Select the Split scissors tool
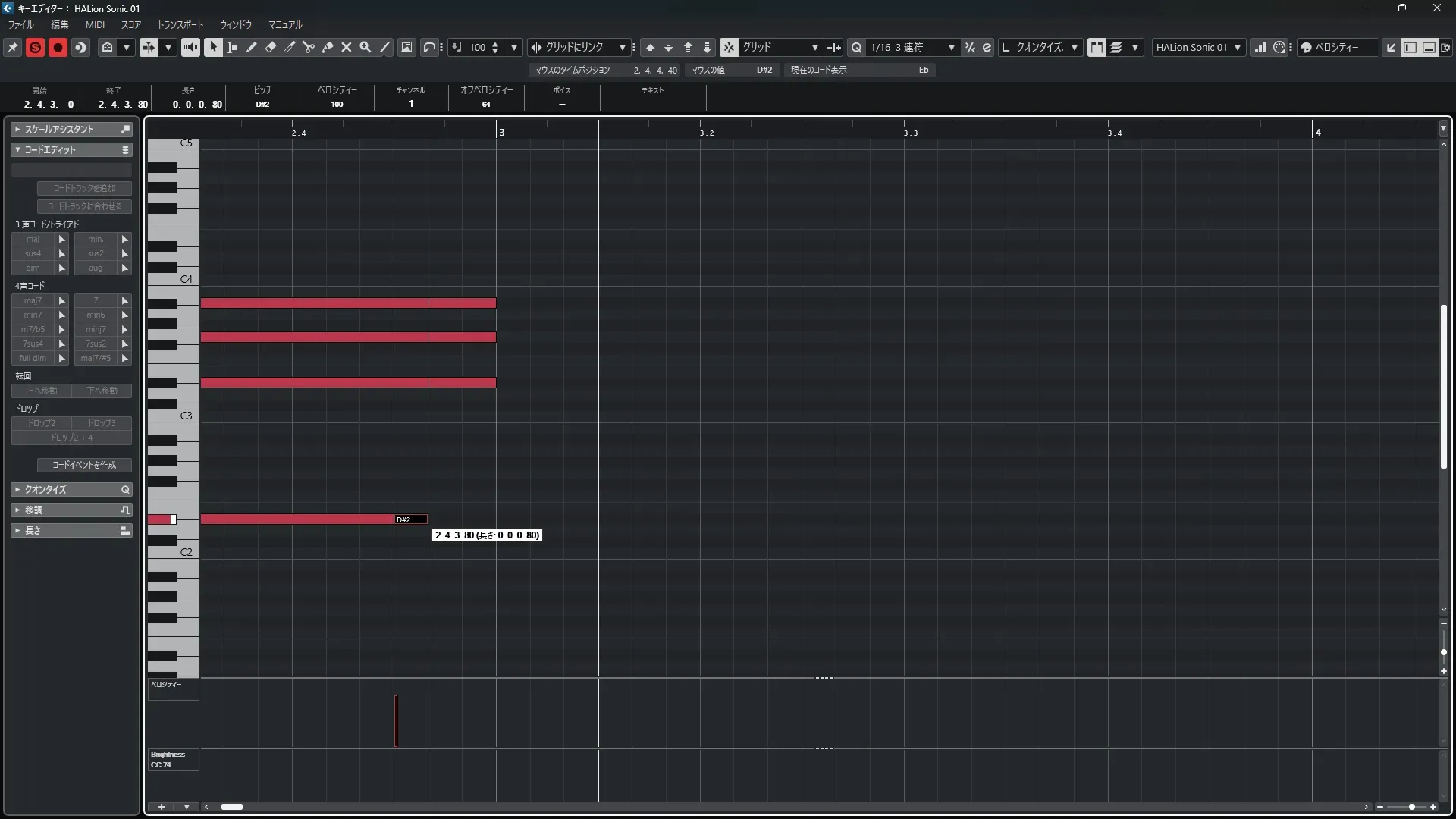Image resolution: width=1456 pixels, height=819 pixels. [309, 47]
